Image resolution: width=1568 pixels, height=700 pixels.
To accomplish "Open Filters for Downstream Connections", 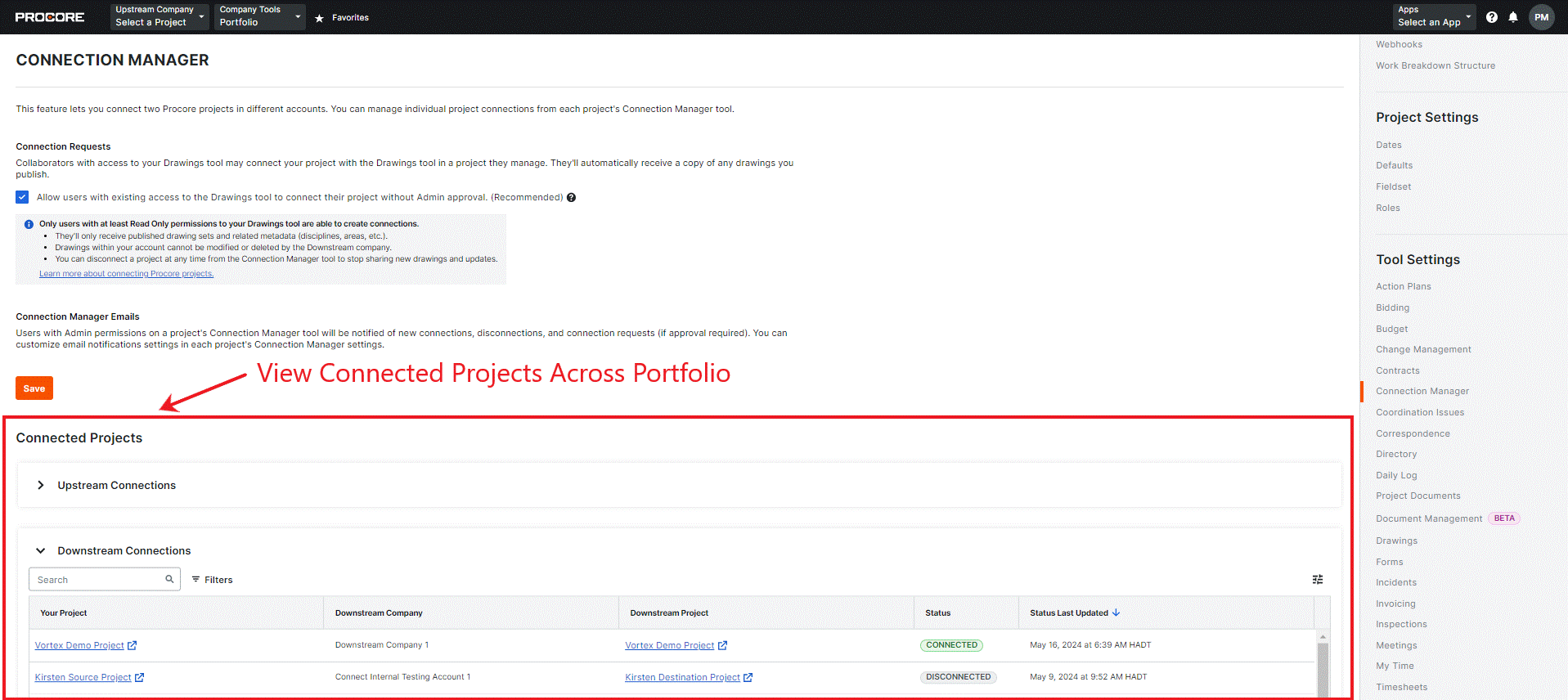I will (x=212, y=580).
